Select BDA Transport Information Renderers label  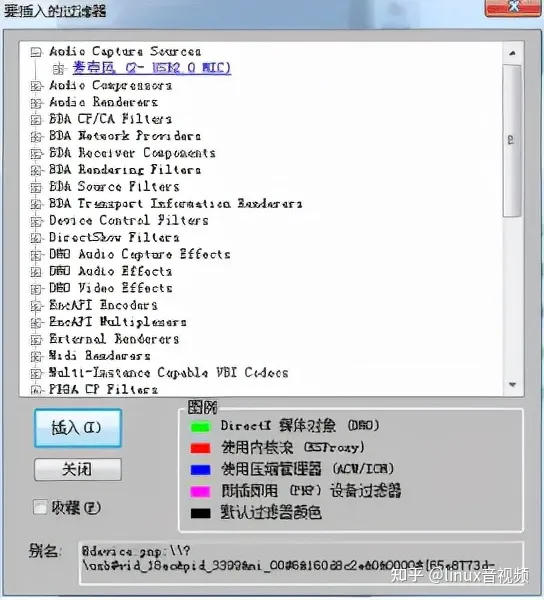click(176, 203)
